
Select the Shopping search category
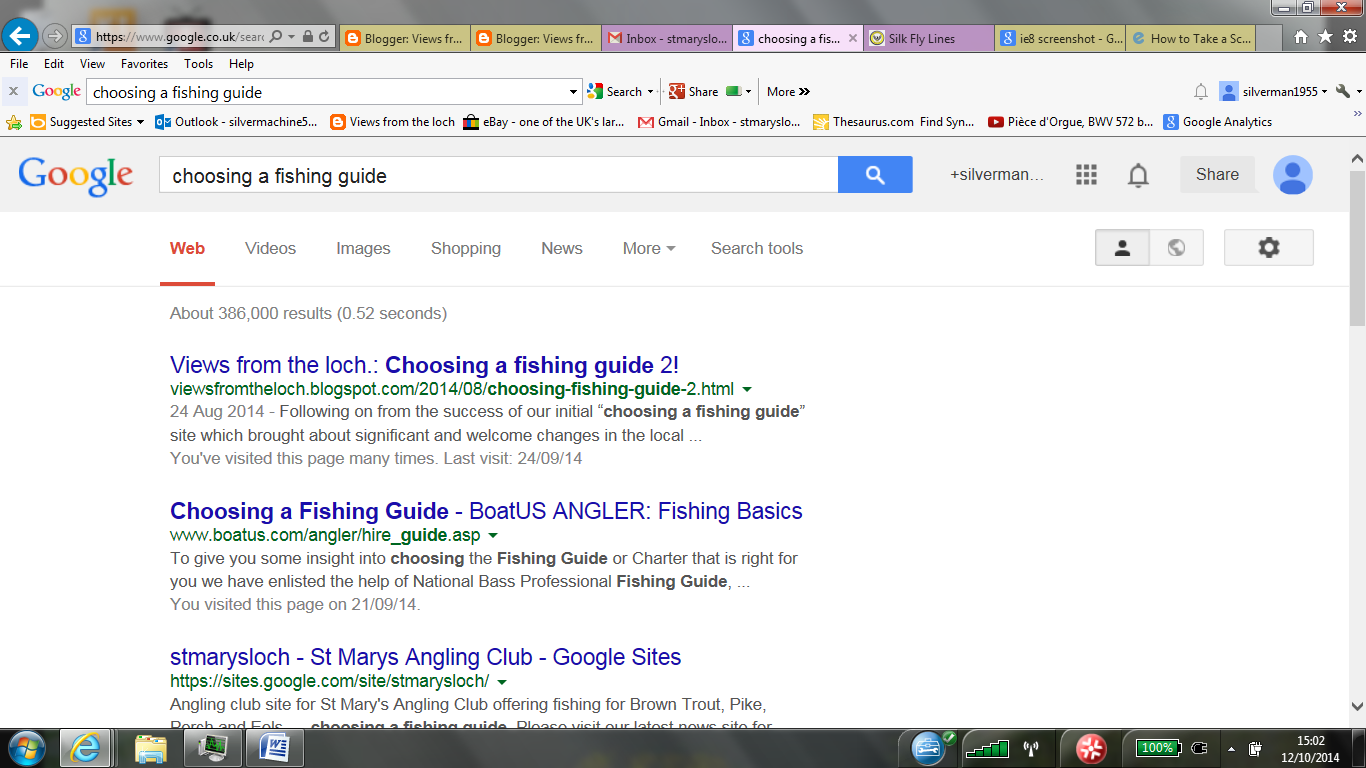pos(466,248)
